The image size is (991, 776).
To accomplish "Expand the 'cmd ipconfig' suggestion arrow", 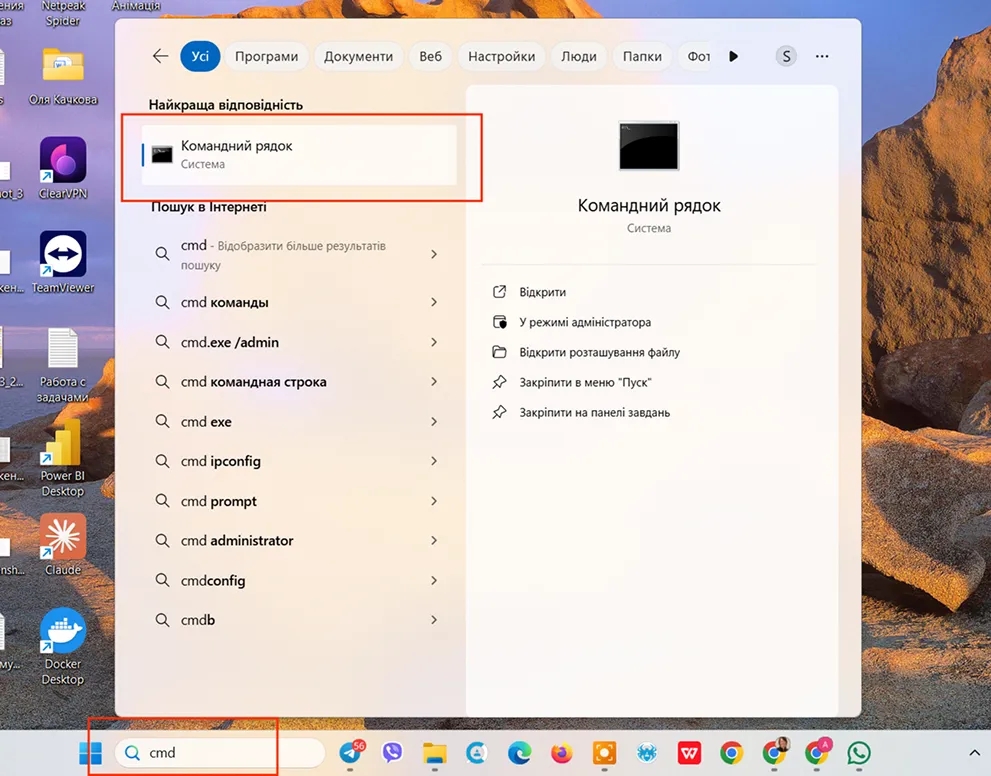I will click(x=434, y=461).
